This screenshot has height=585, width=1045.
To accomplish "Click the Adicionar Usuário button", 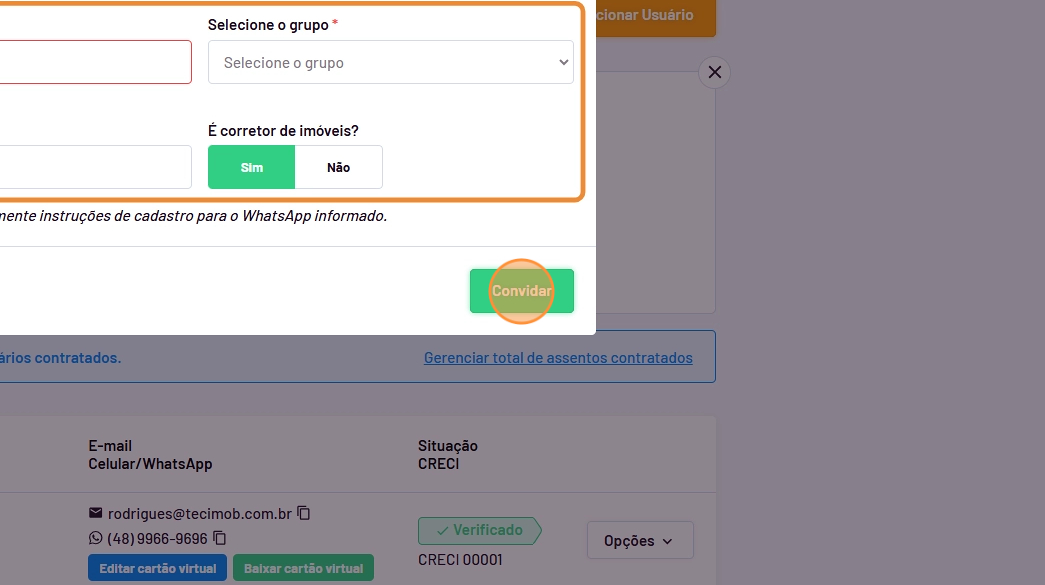I will coord(655,15).
